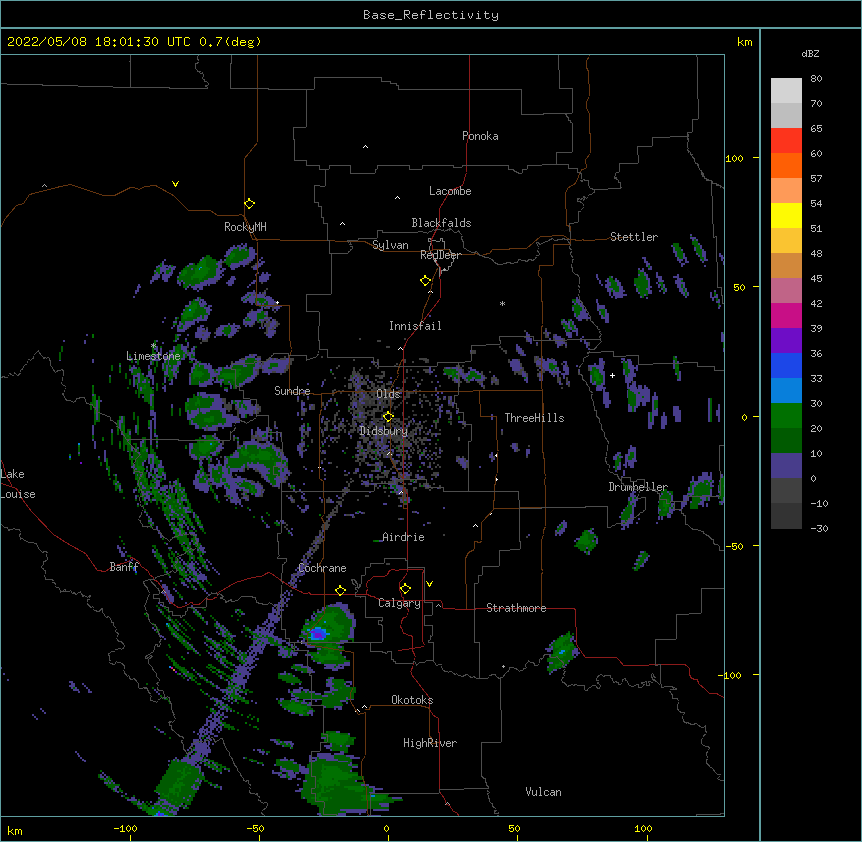Click the 100 tick on right axis
Viewport: 862px width, 842px height.
[734, 158]
